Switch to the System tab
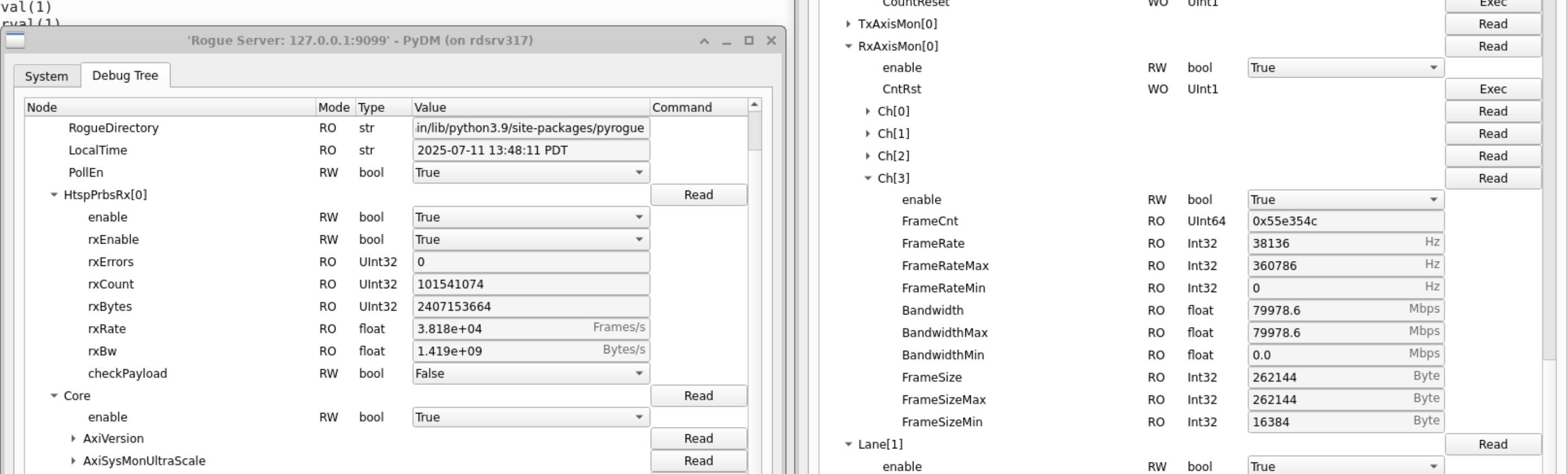 (x=46, y=76)
